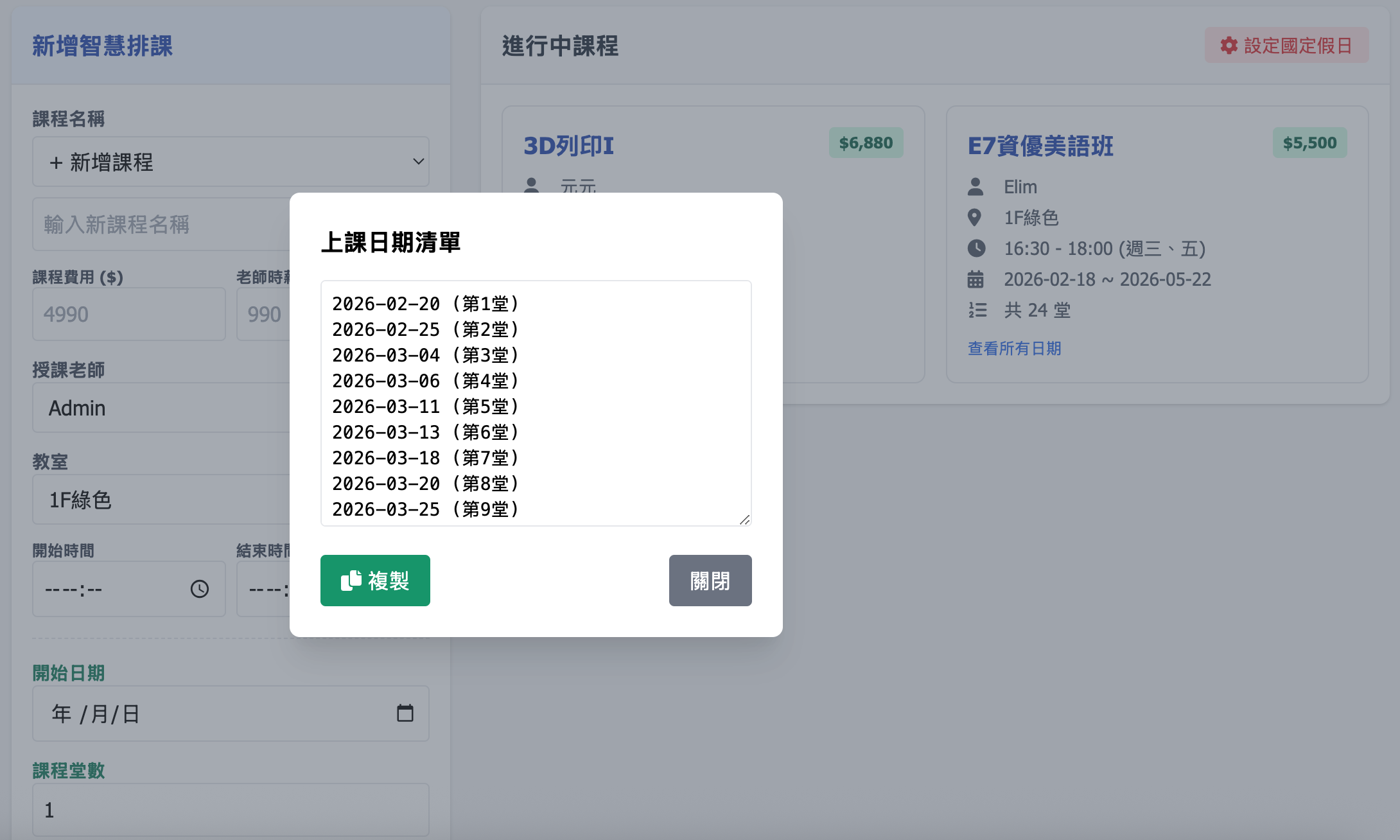Click the person icon next to Elim
The width and height of the screenshot is (1400, 840).
(976, 187)
